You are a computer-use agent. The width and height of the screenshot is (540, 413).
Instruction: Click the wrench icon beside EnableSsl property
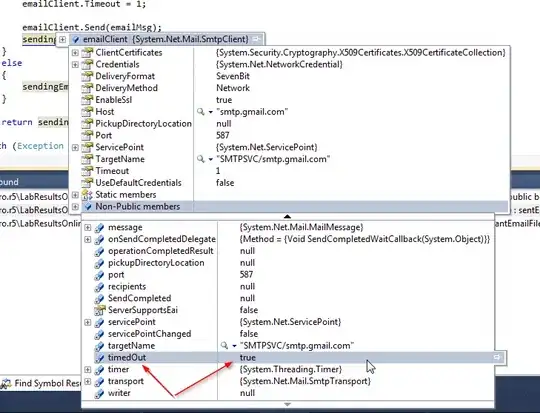[x=87, y=100]
